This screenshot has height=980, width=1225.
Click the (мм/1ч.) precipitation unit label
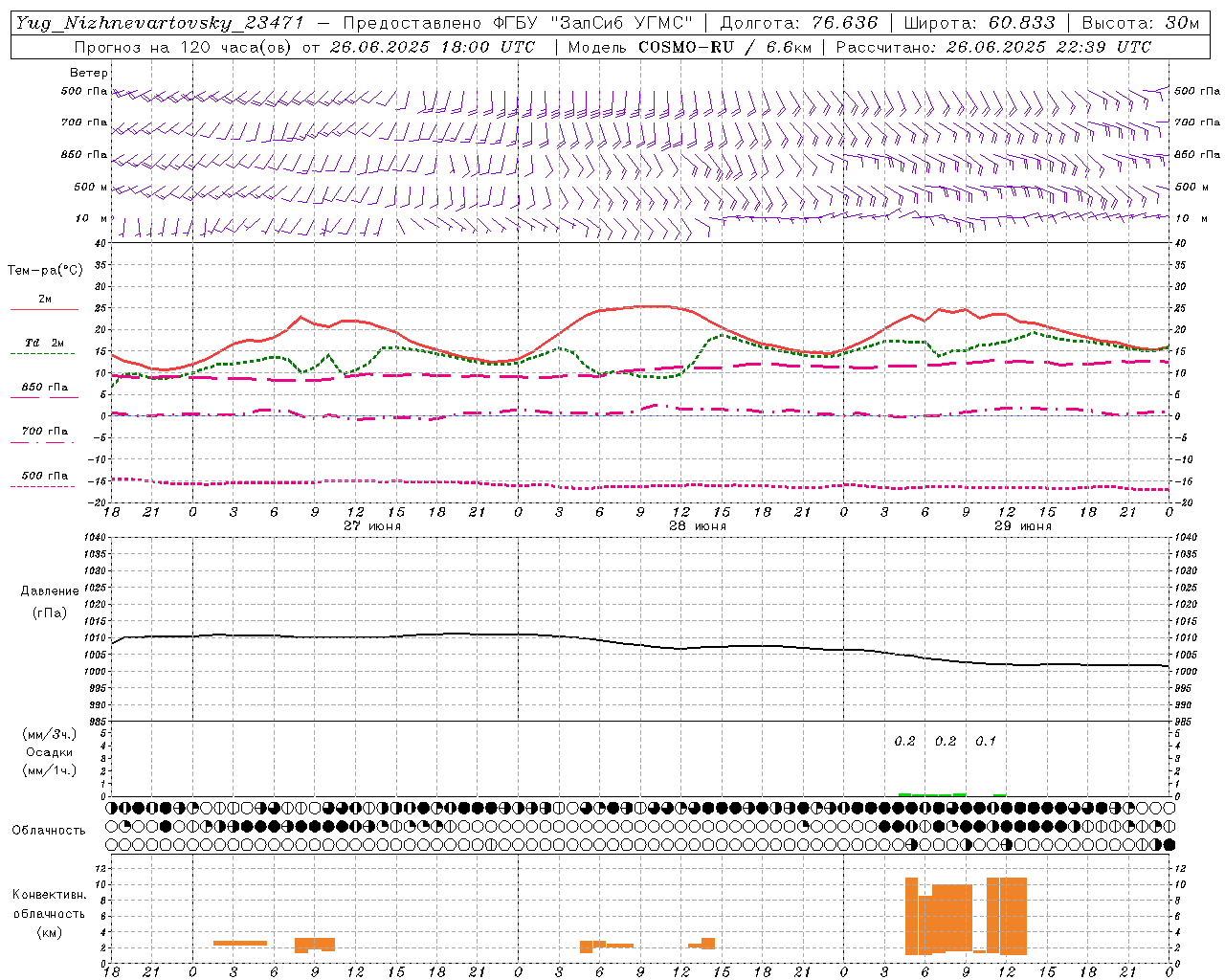pyautogui.click(x=50, y=770)
